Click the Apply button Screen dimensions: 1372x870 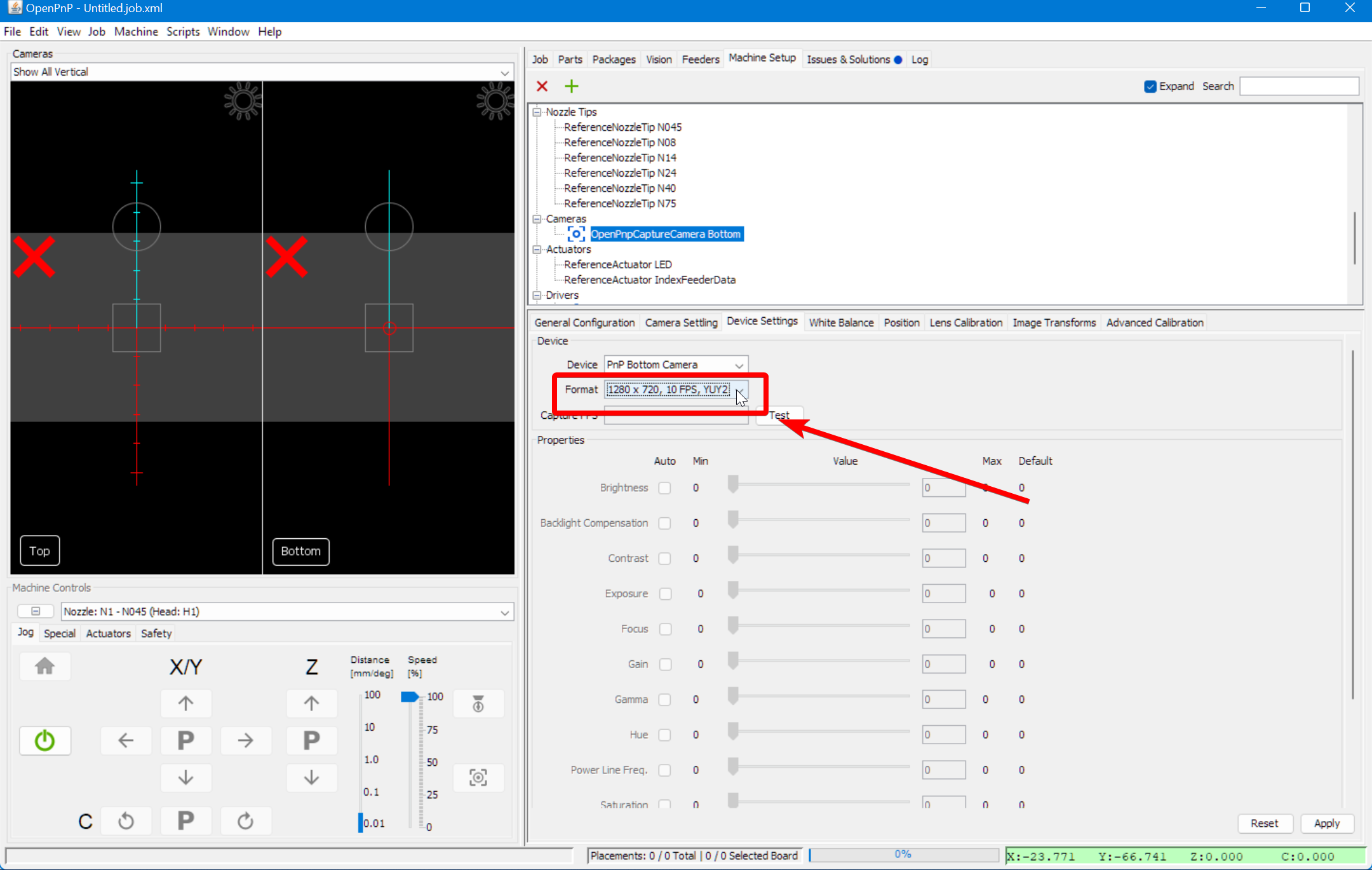(1327, 823)
